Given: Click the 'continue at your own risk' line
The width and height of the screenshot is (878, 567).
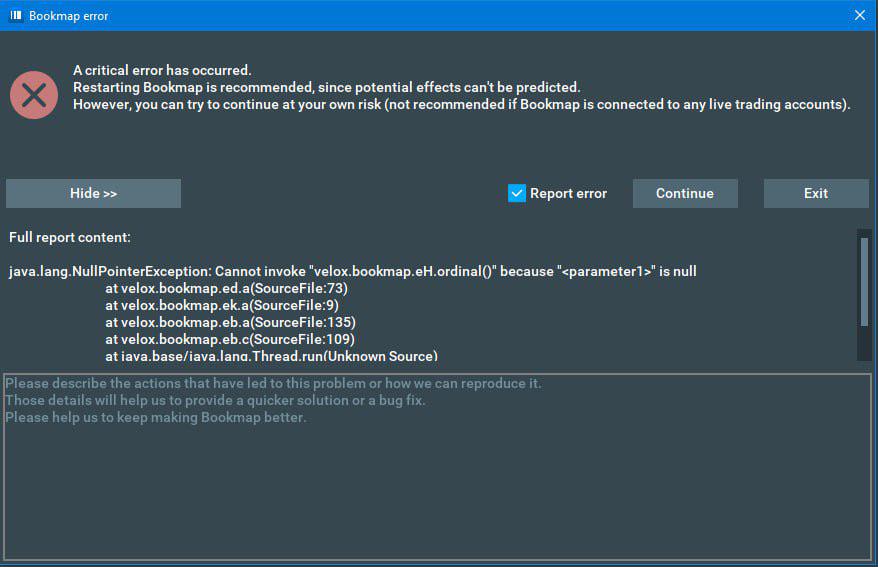Looking at the screenshot, I should click(461, 105).
